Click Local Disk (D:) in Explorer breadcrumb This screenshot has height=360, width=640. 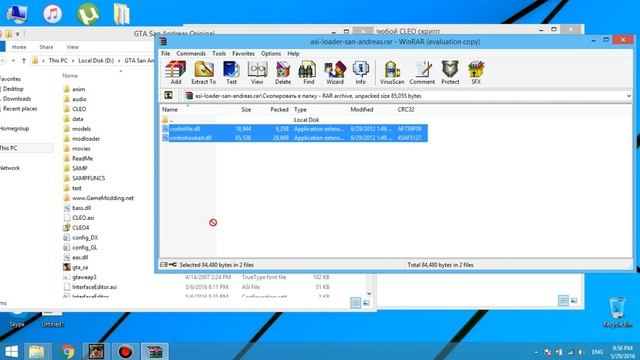96,60
